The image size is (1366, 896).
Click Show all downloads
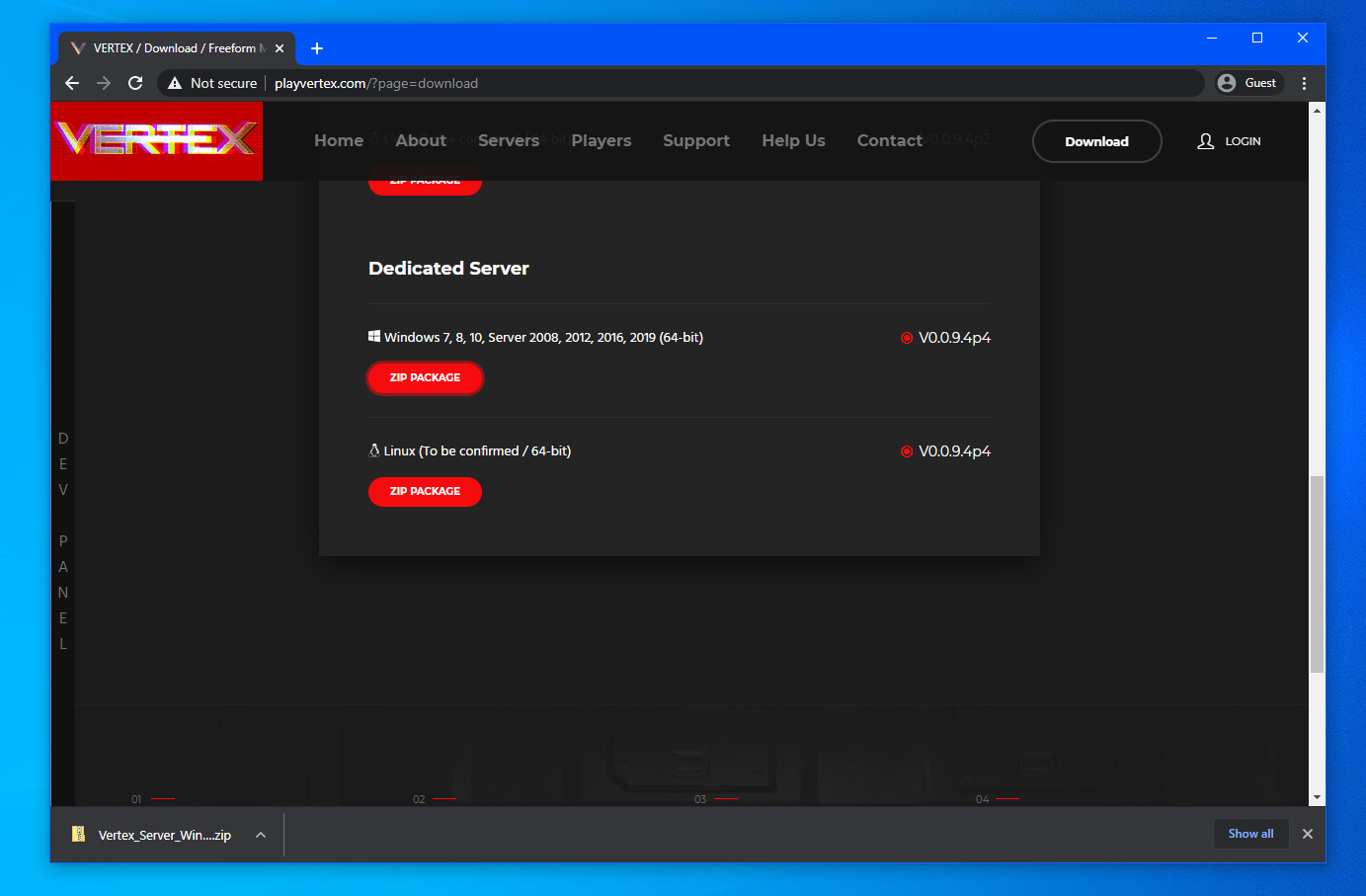(x=1250, y=834)
